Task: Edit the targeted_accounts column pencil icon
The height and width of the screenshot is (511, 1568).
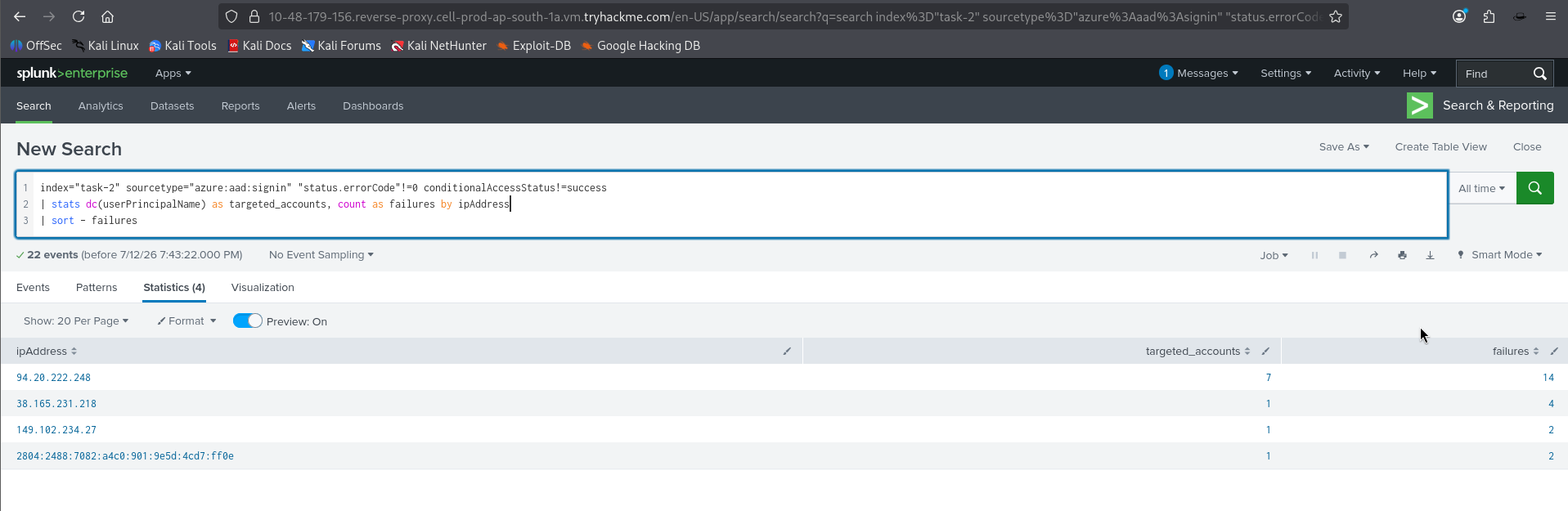Action: (x=1265, y=352)
